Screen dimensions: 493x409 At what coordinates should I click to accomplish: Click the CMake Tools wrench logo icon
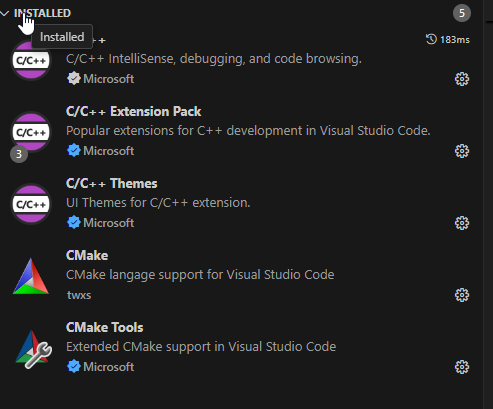(33, 349)
